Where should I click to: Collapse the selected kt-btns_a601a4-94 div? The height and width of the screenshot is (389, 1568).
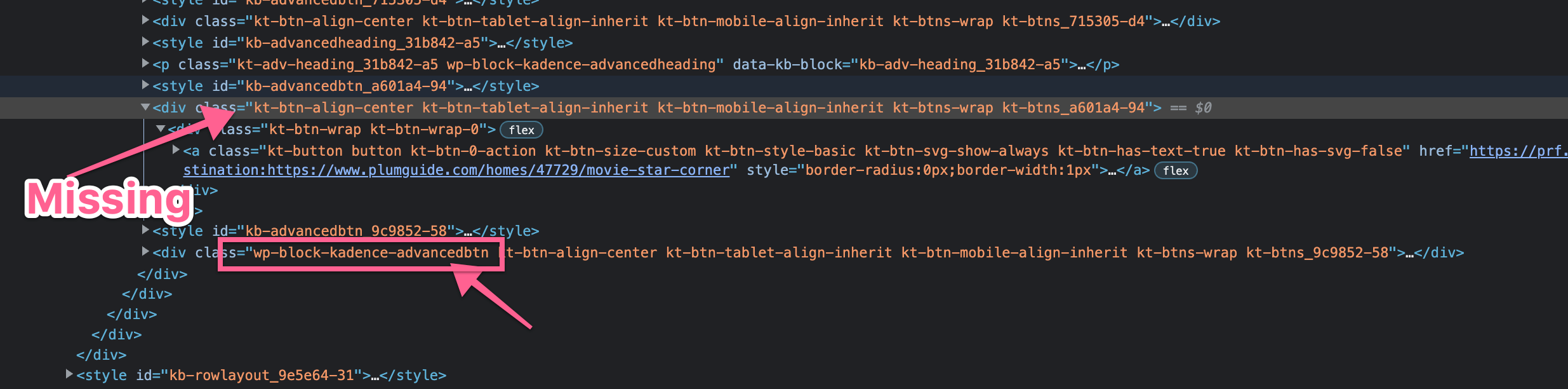pos(145,107)
